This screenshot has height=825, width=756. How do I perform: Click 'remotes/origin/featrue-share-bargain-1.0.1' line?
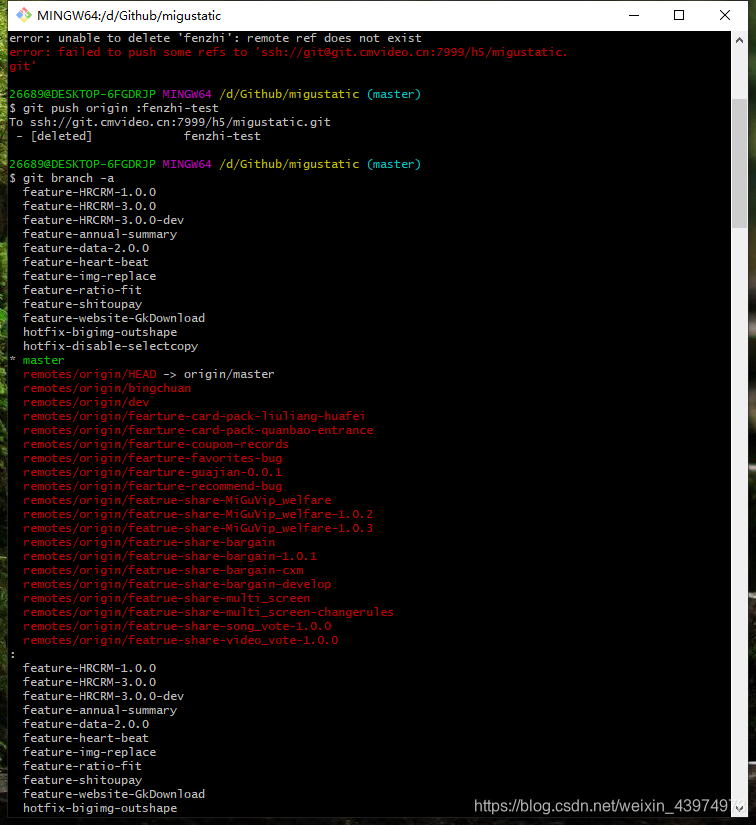(x=170, y=556)
